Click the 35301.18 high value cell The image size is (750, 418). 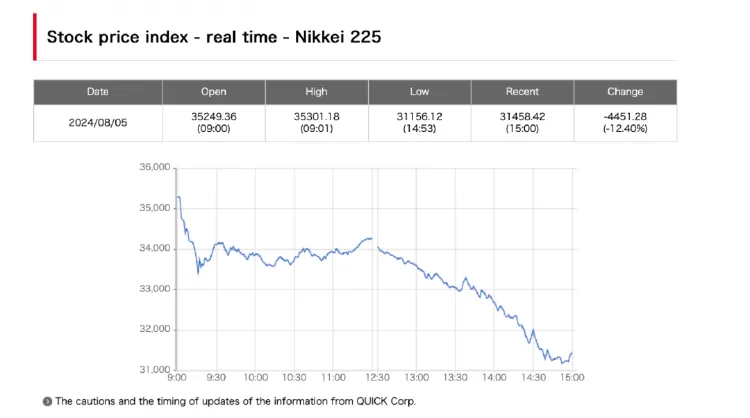point(316,122)
